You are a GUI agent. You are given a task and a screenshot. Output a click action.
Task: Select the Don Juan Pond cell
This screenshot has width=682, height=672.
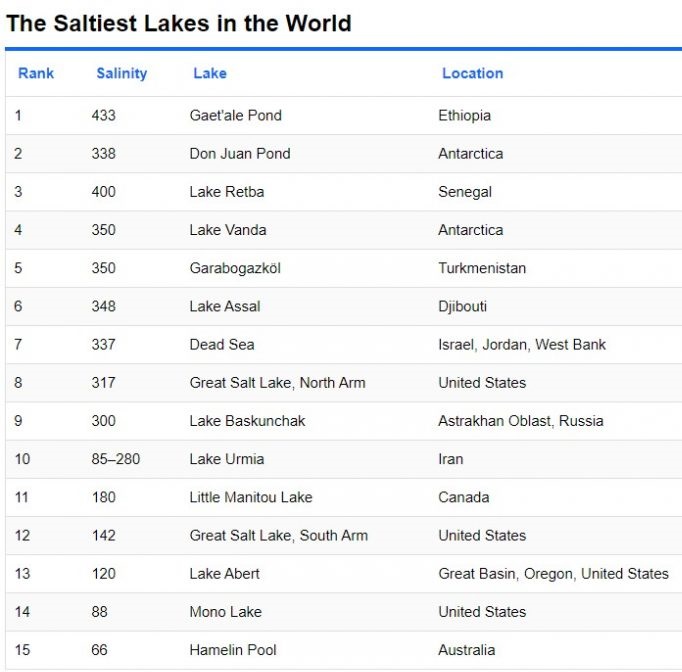pyautogui.click(x=239, y=154)
